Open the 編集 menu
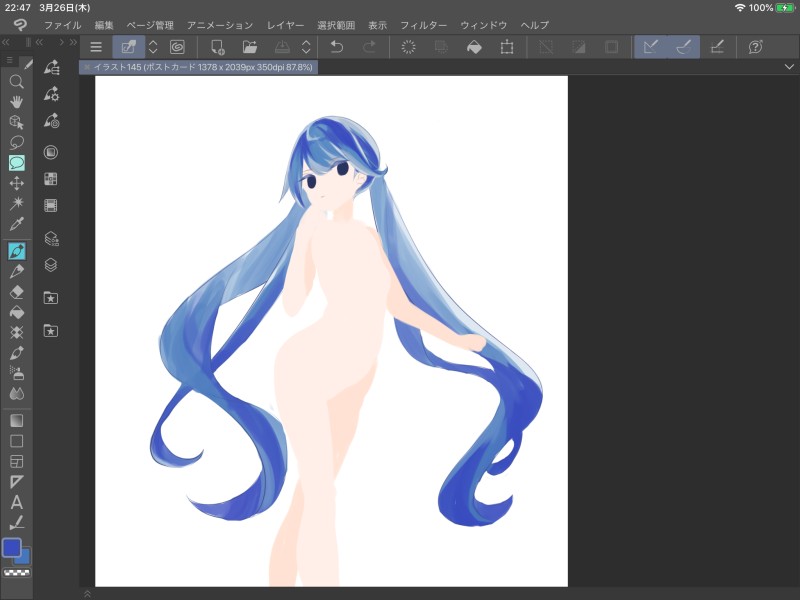The width and height of the screenshot is (800, 600). (104, 25)
